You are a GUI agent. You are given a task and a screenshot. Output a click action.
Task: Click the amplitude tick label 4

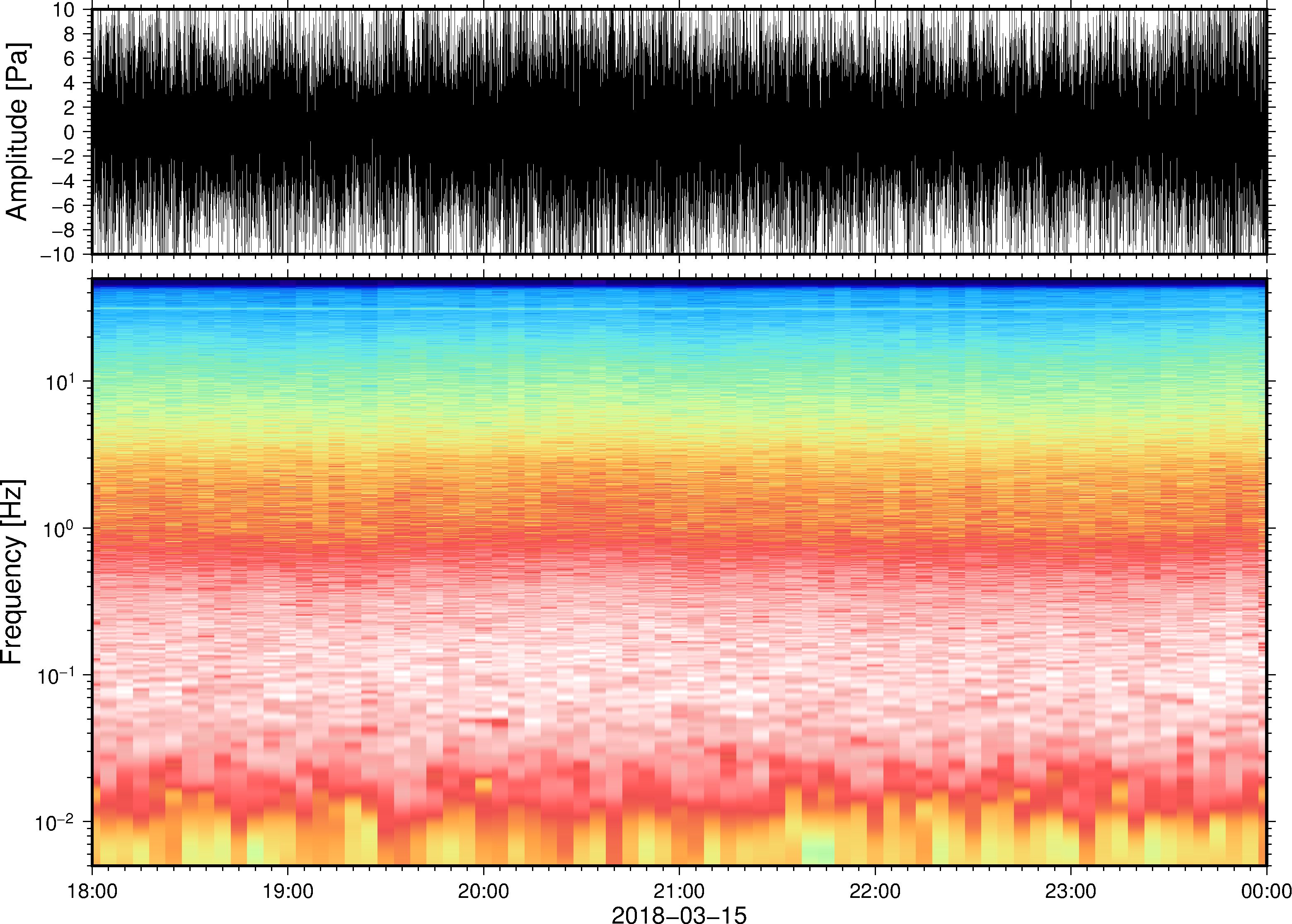pyautogui.click(x=70, y=83)
